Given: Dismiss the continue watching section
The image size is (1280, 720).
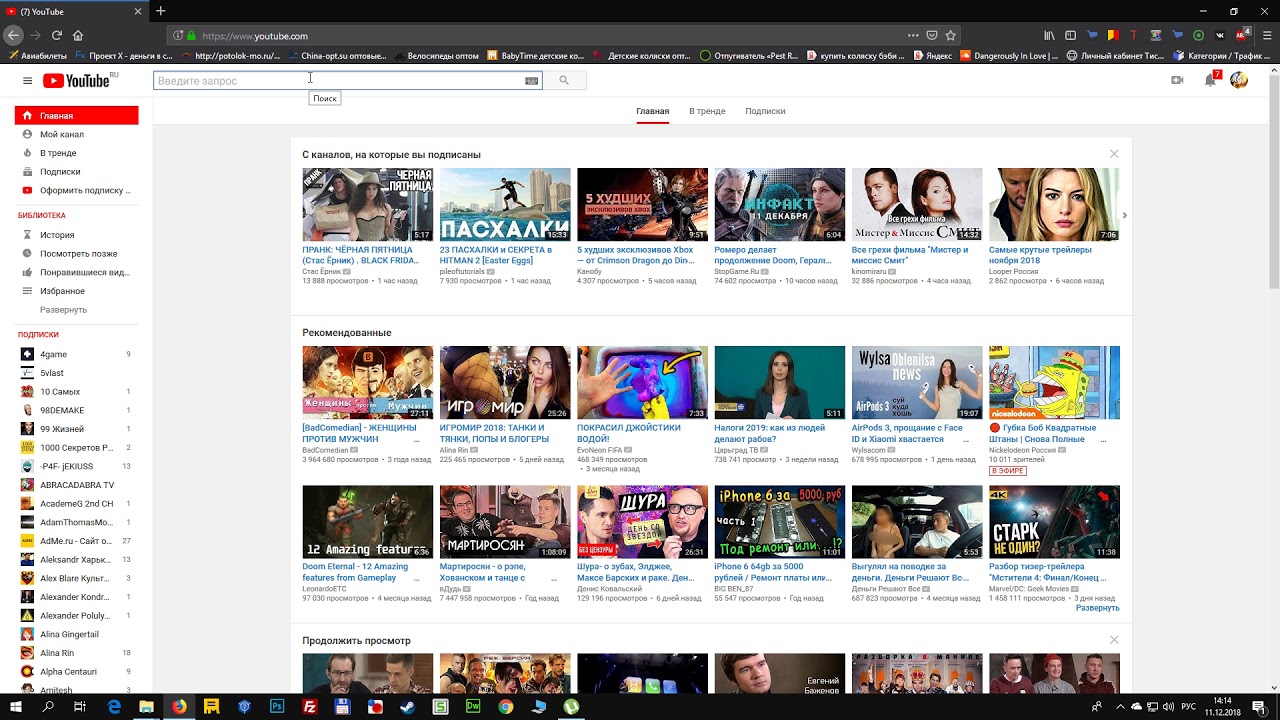Looking at the screenshot, I should (1114, 640).
